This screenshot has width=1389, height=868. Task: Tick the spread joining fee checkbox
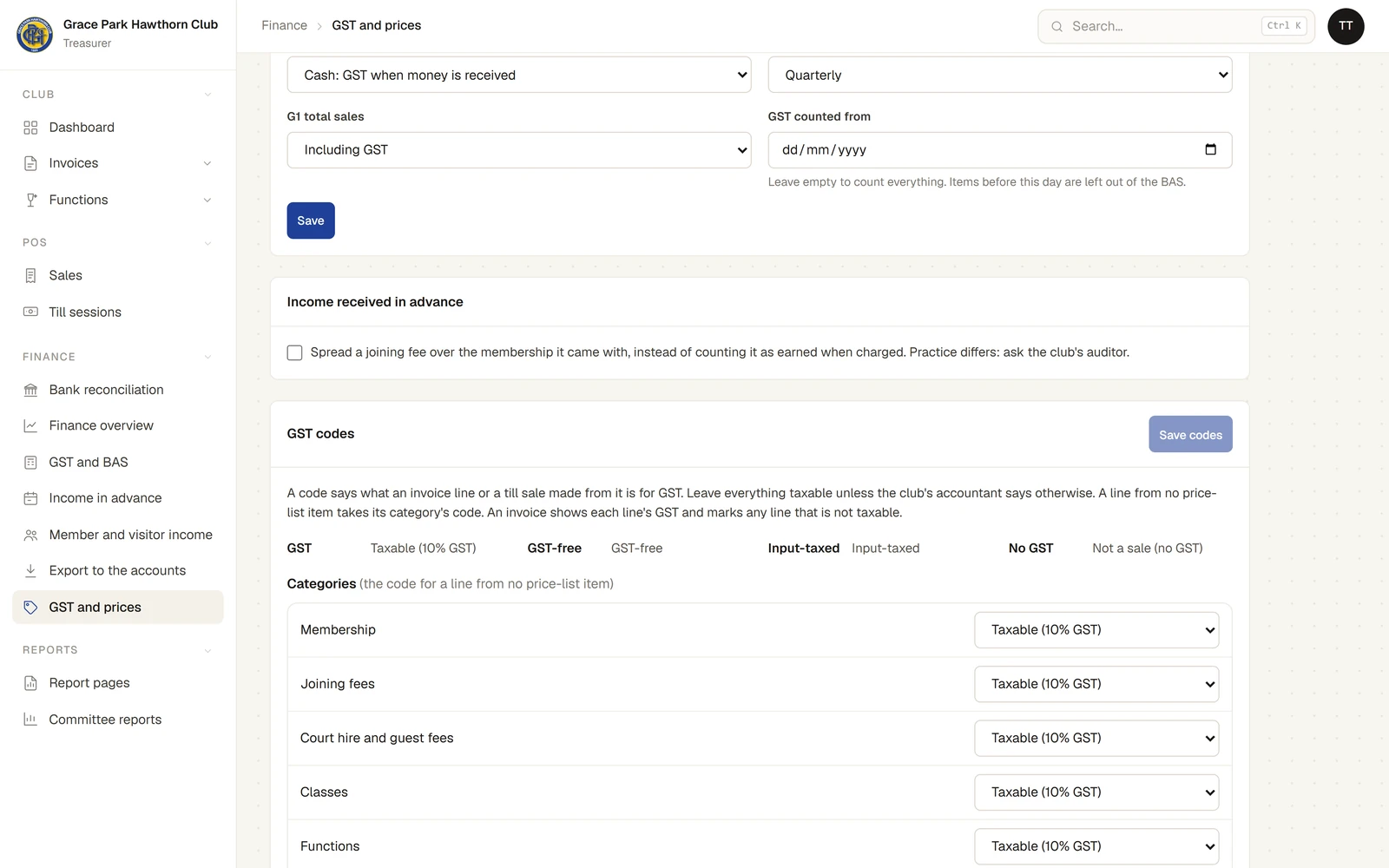pyautogui.click(x=295, y=352)
